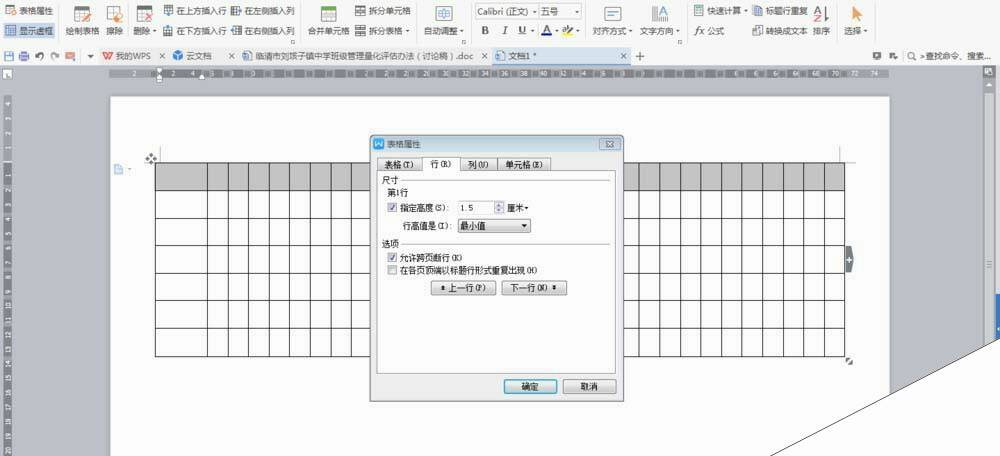Click the redo arrow
Viewport: 1000px width, 456px height.
[x=55, y=56]
